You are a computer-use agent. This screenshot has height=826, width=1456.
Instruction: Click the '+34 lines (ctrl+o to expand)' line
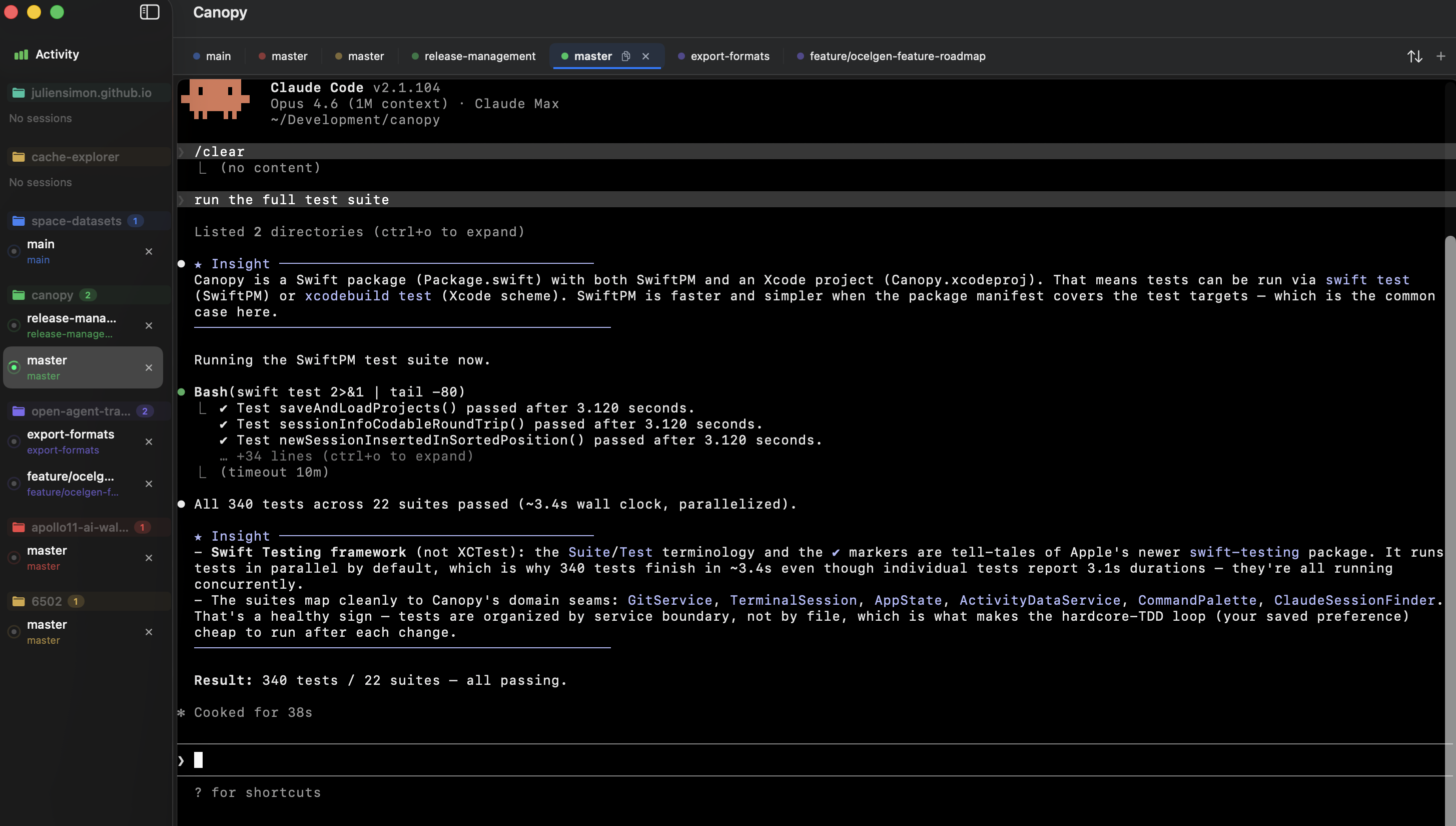coord(346,456)
